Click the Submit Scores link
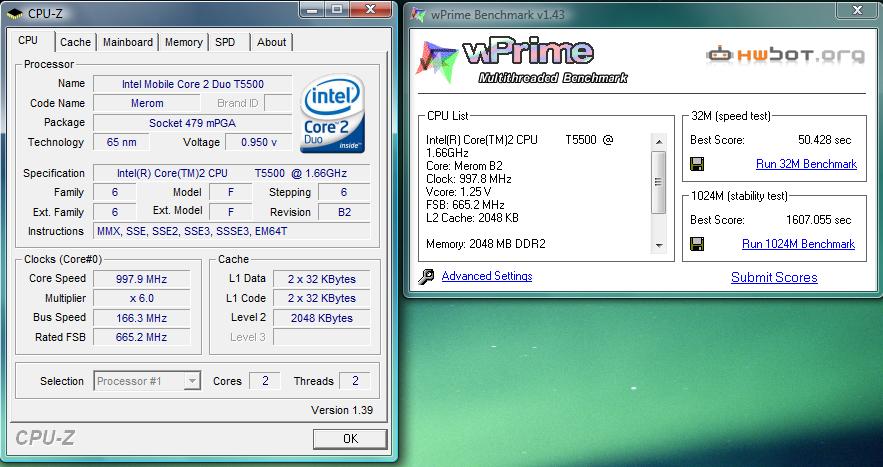Viewport: 883px width, 467px height. point(774,277)
